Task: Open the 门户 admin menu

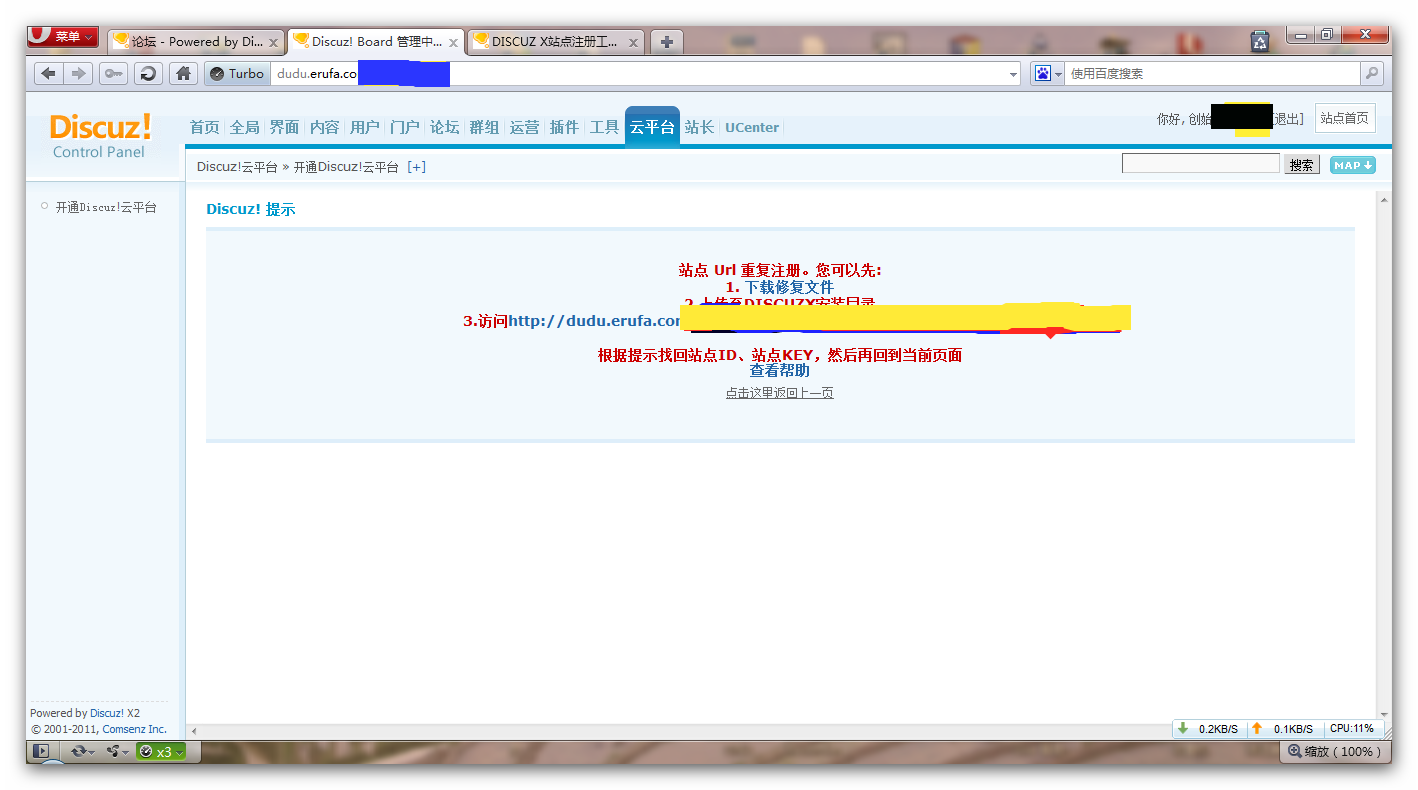Action: tap(405, 127)
